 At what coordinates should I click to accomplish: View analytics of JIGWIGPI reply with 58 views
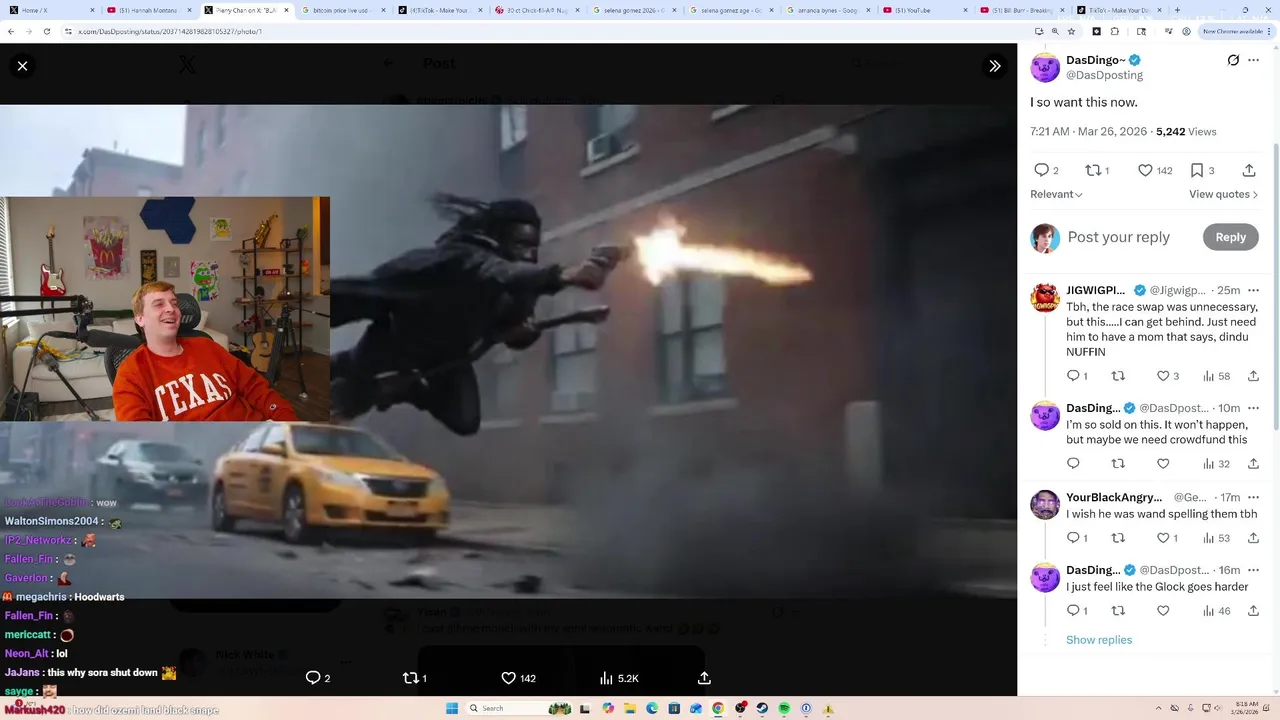point(1216,376)
